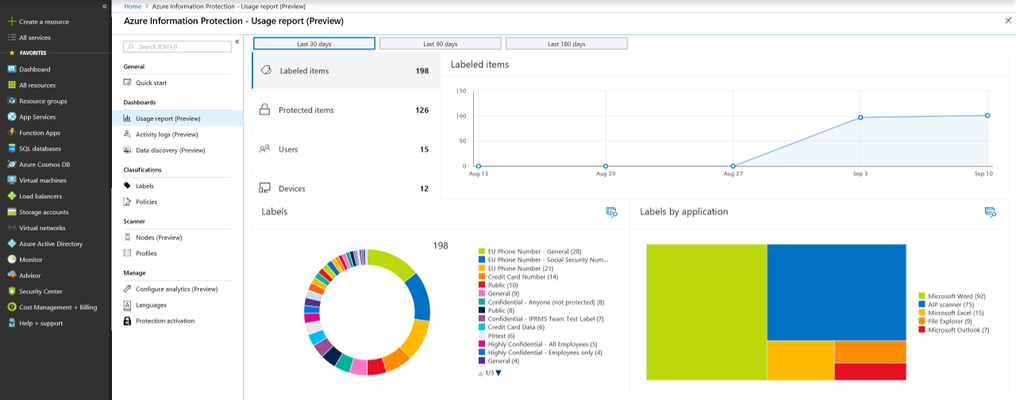
Task: Click the Labels tag icon under Classifications
Action: (x=128, y=186)
